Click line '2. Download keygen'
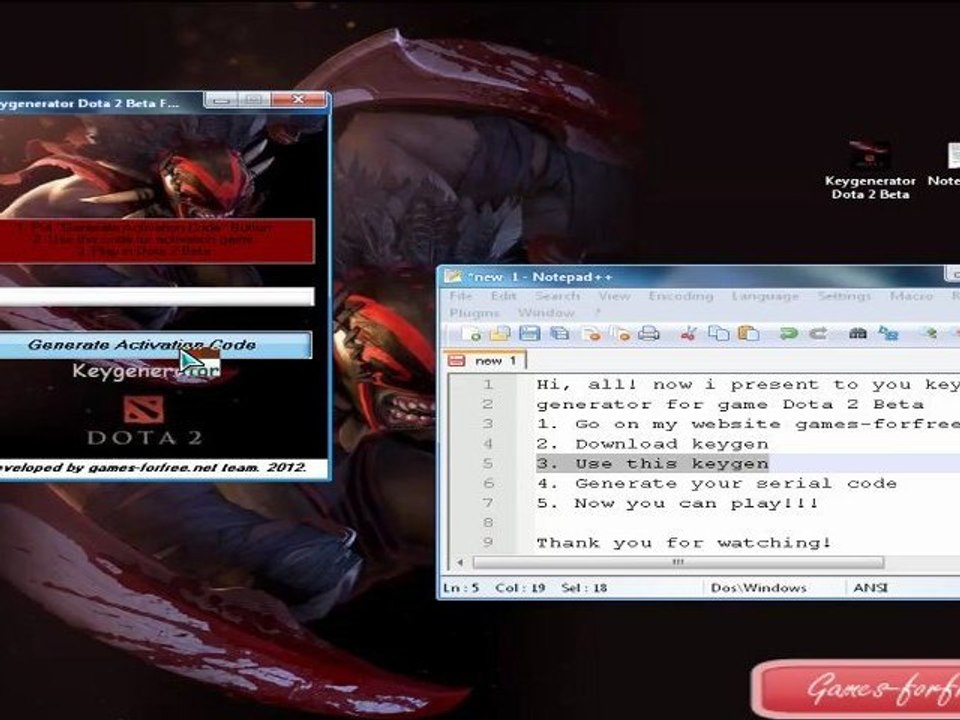This screenshot has width=960, height=720. click(652, 444)
